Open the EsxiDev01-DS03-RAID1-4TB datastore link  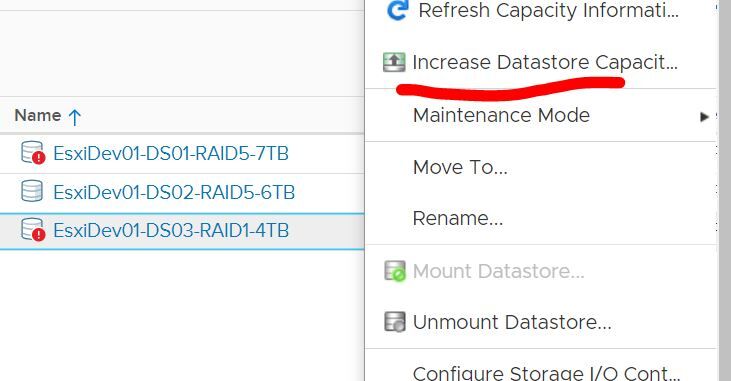point(171,230)
